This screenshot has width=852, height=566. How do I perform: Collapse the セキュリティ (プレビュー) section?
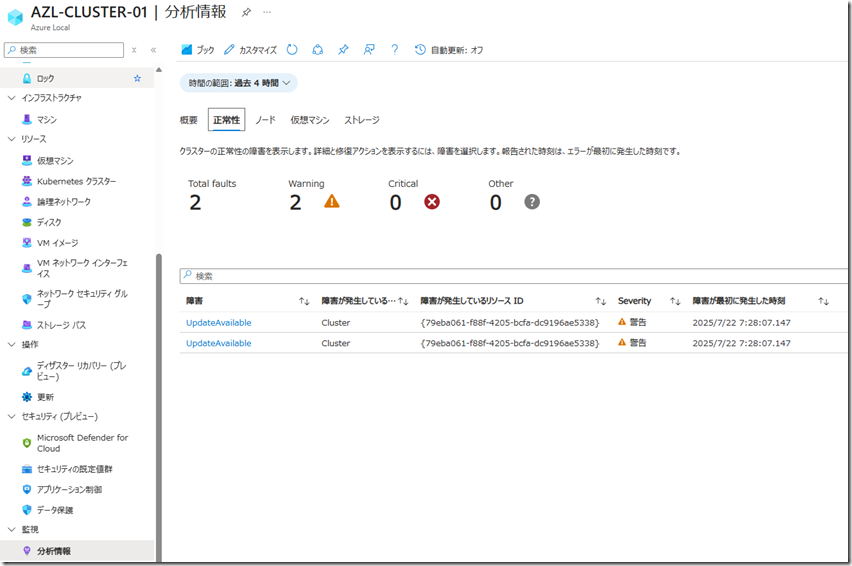(11, 417)
